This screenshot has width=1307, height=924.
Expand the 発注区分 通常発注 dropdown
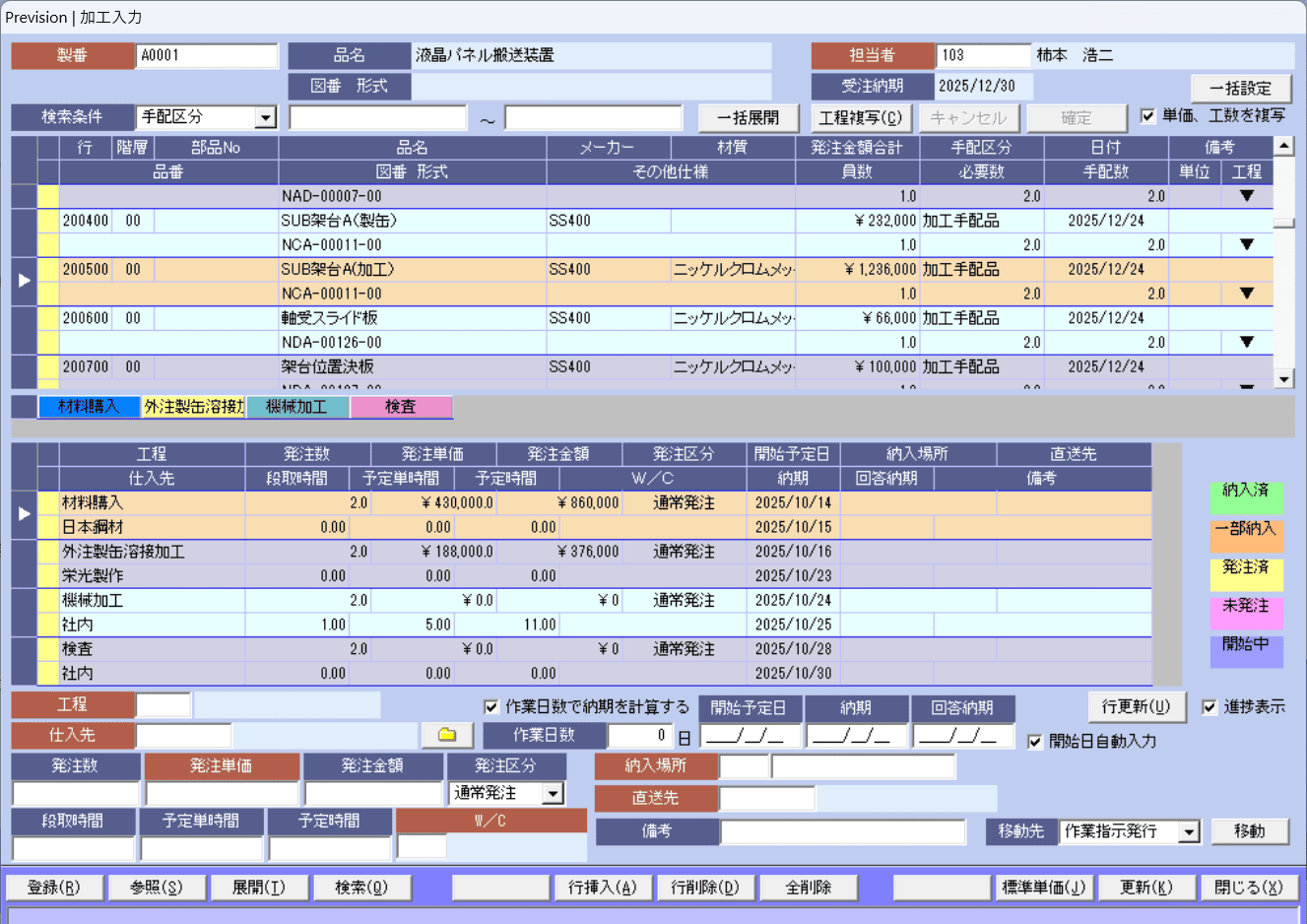(x=554, y=794)
